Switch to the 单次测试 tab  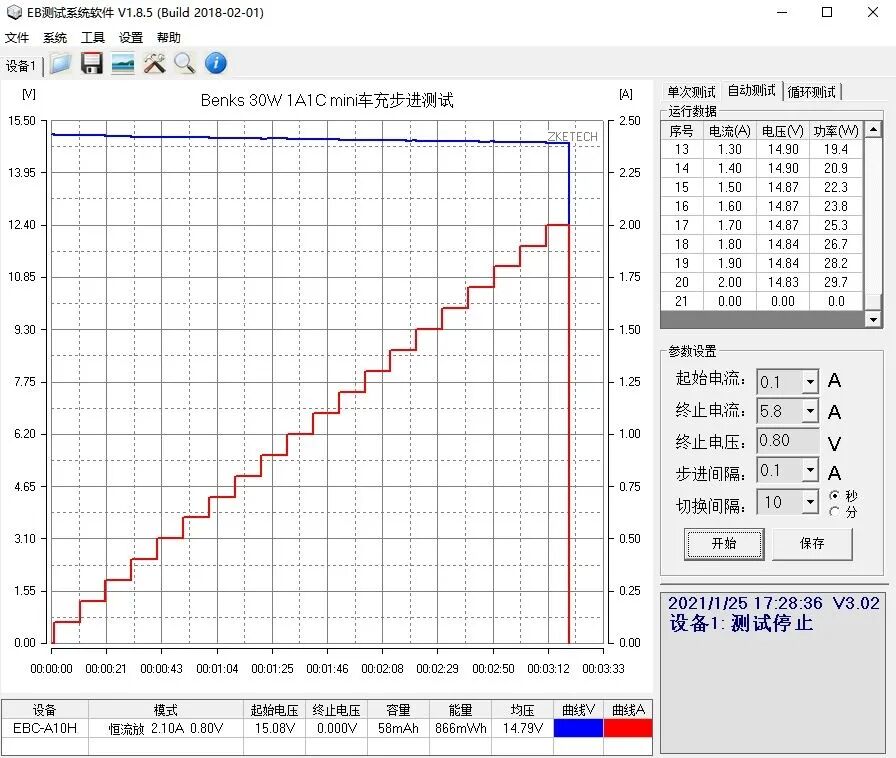(691, 92)
